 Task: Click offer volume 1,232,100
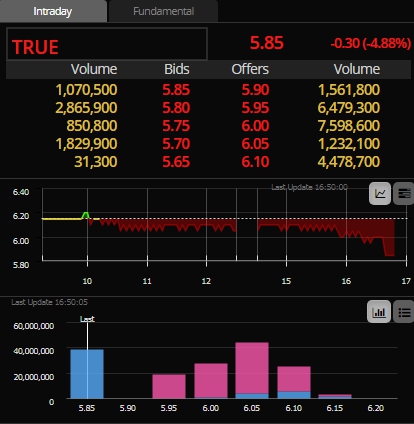[349, 144]
